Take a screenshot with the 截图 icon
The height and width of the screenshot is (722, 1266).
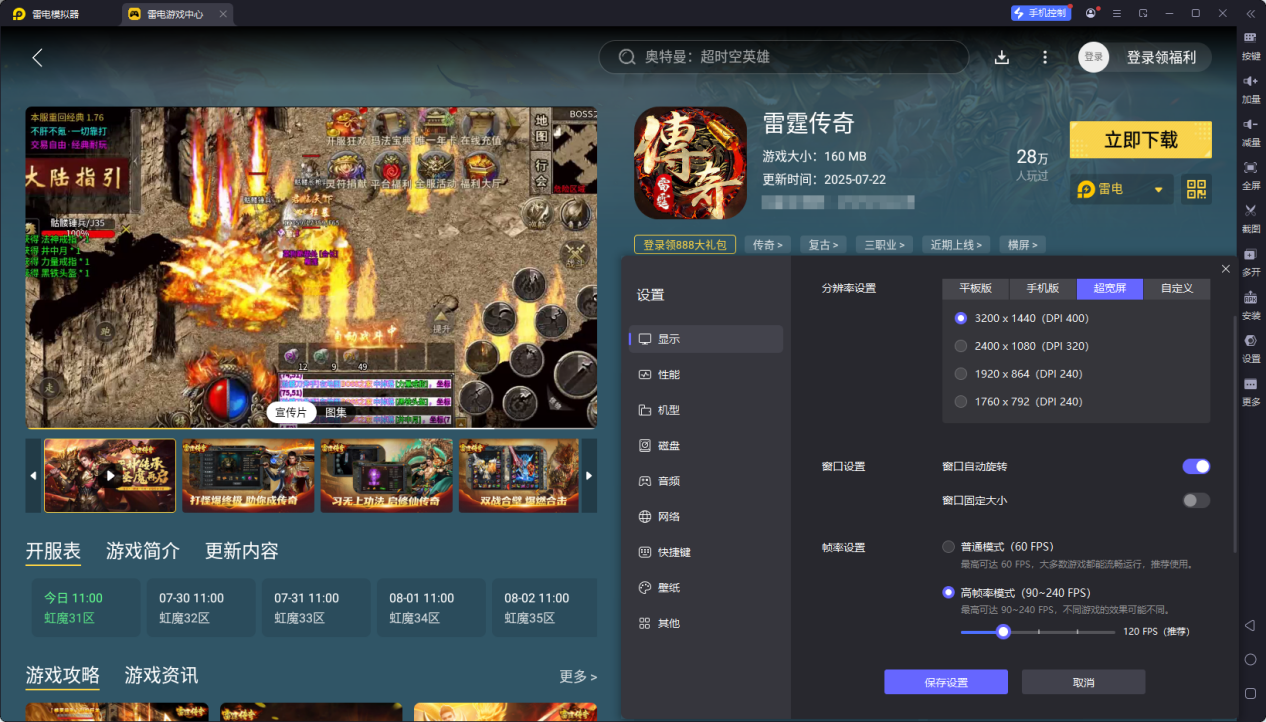click(x=1250, y=216)
